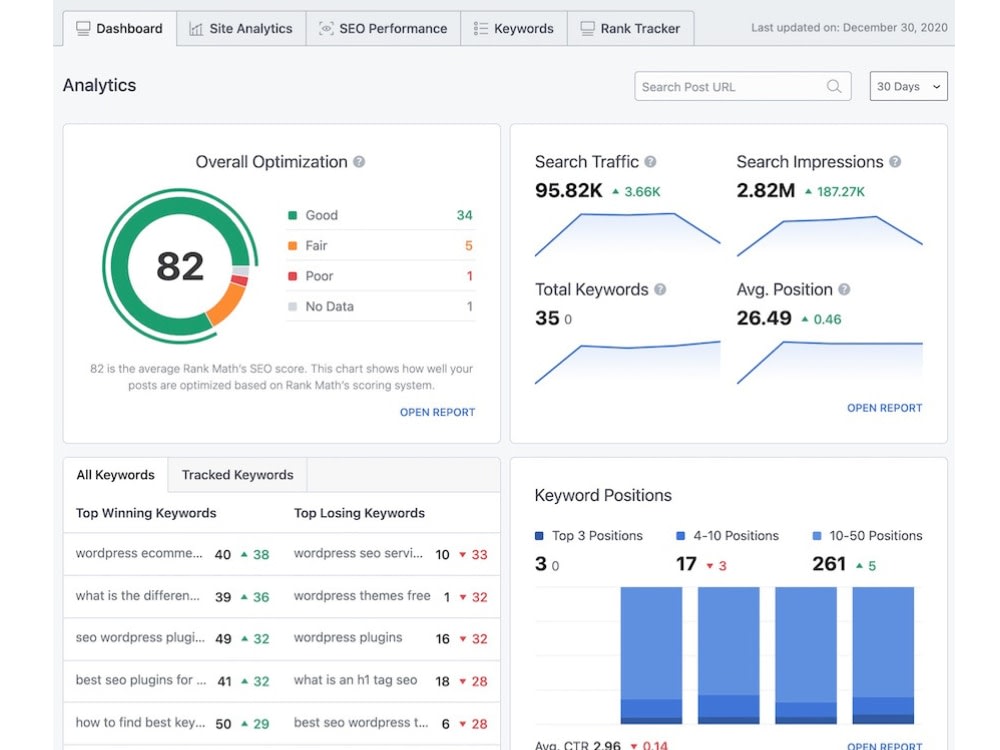Image resolution: width=1000 pixels, height=750 pixels.
Task: Open the SEO Performance tab
Action: pyautogui.click(x=383, y=29)
